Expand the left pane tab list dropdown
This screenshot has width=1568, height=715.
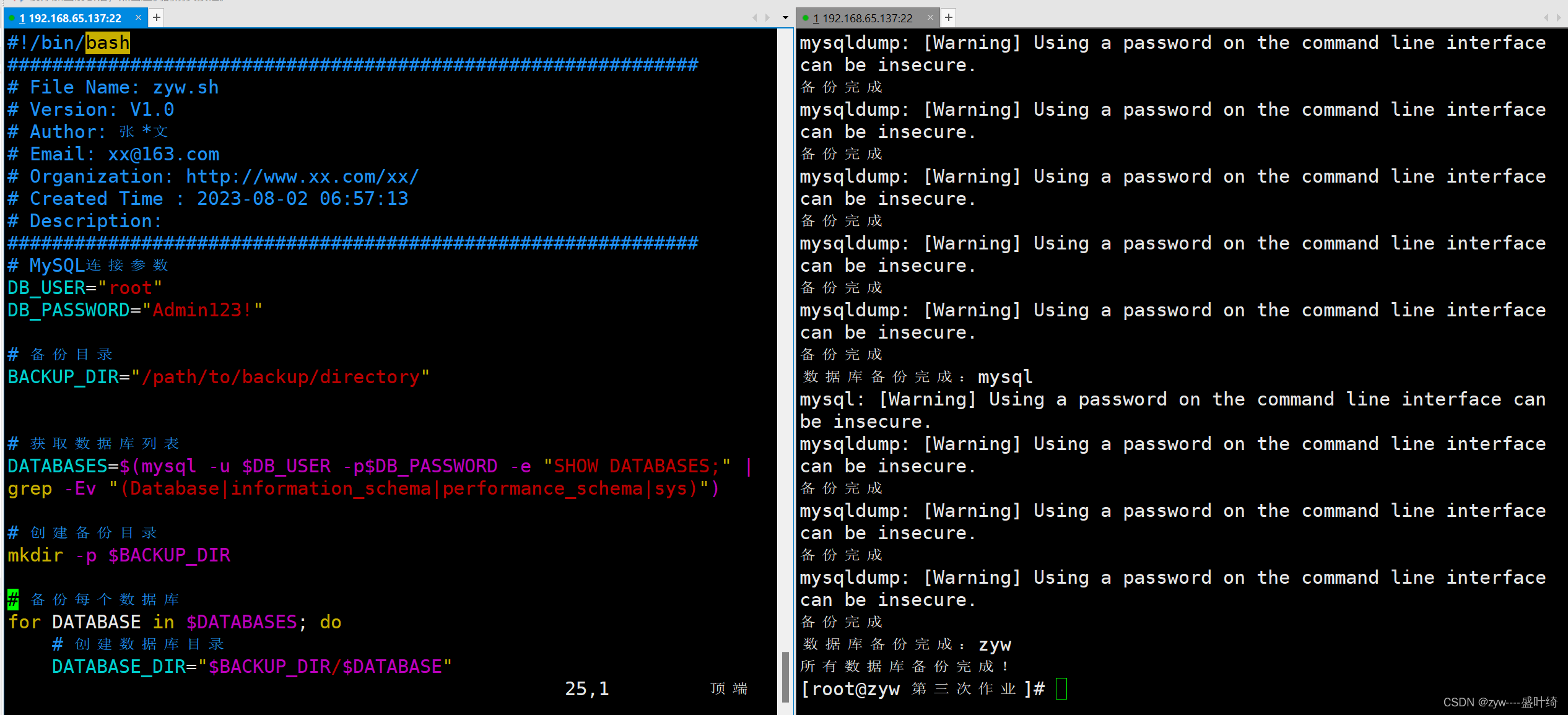pos(785,18)
